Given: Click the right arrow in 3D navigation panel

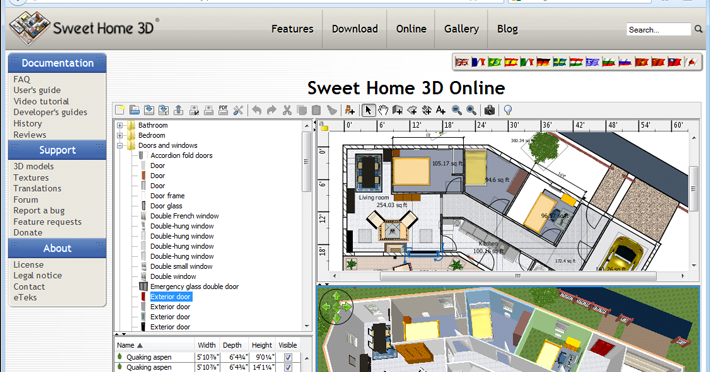Looking at the screenshot, I should point(347,307).
